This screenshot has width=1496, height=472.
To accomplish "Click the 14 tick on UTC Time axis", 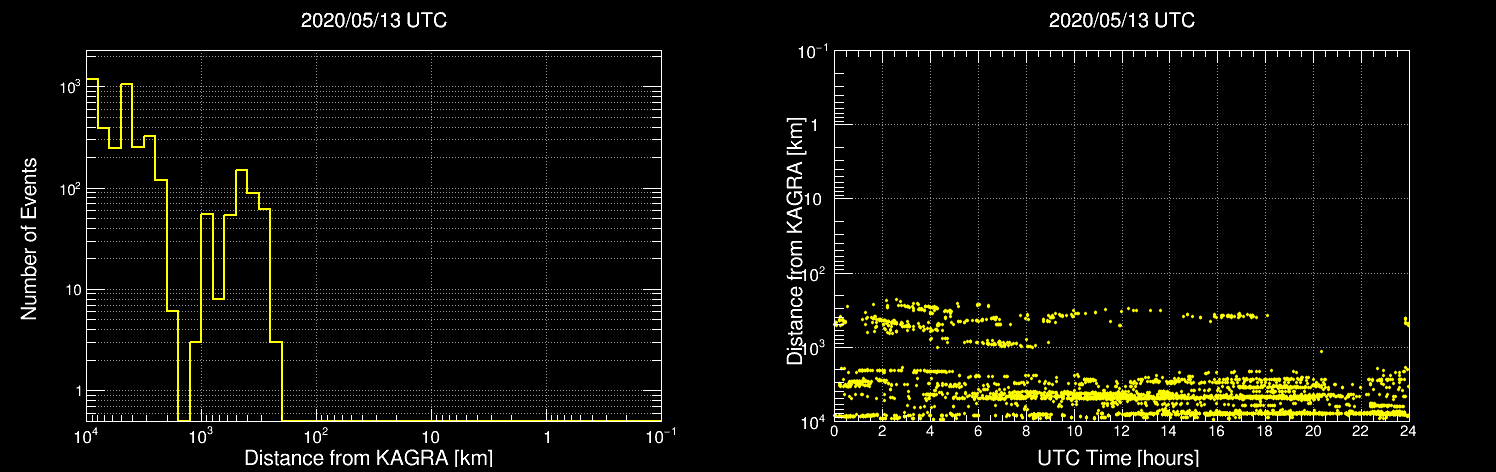I will coord(1169,432).
